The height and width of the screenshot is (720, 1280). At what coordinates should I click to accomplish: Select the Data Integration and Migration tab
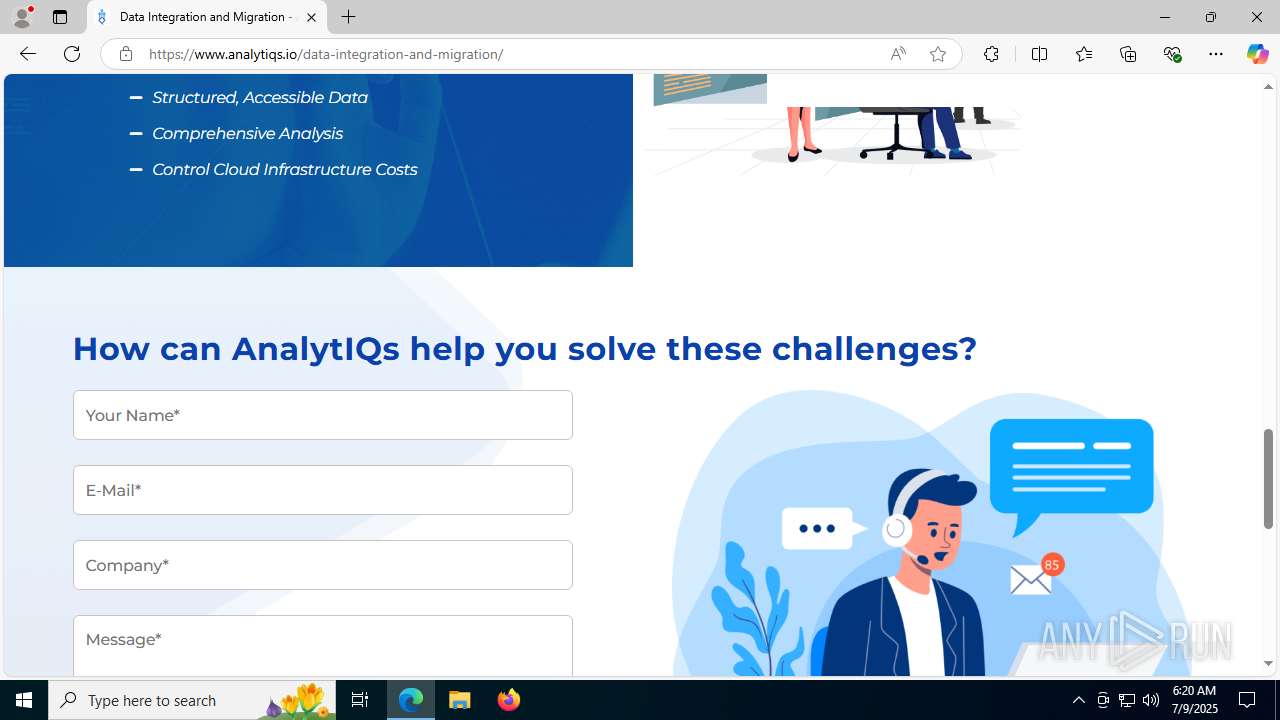pos(207,17)
